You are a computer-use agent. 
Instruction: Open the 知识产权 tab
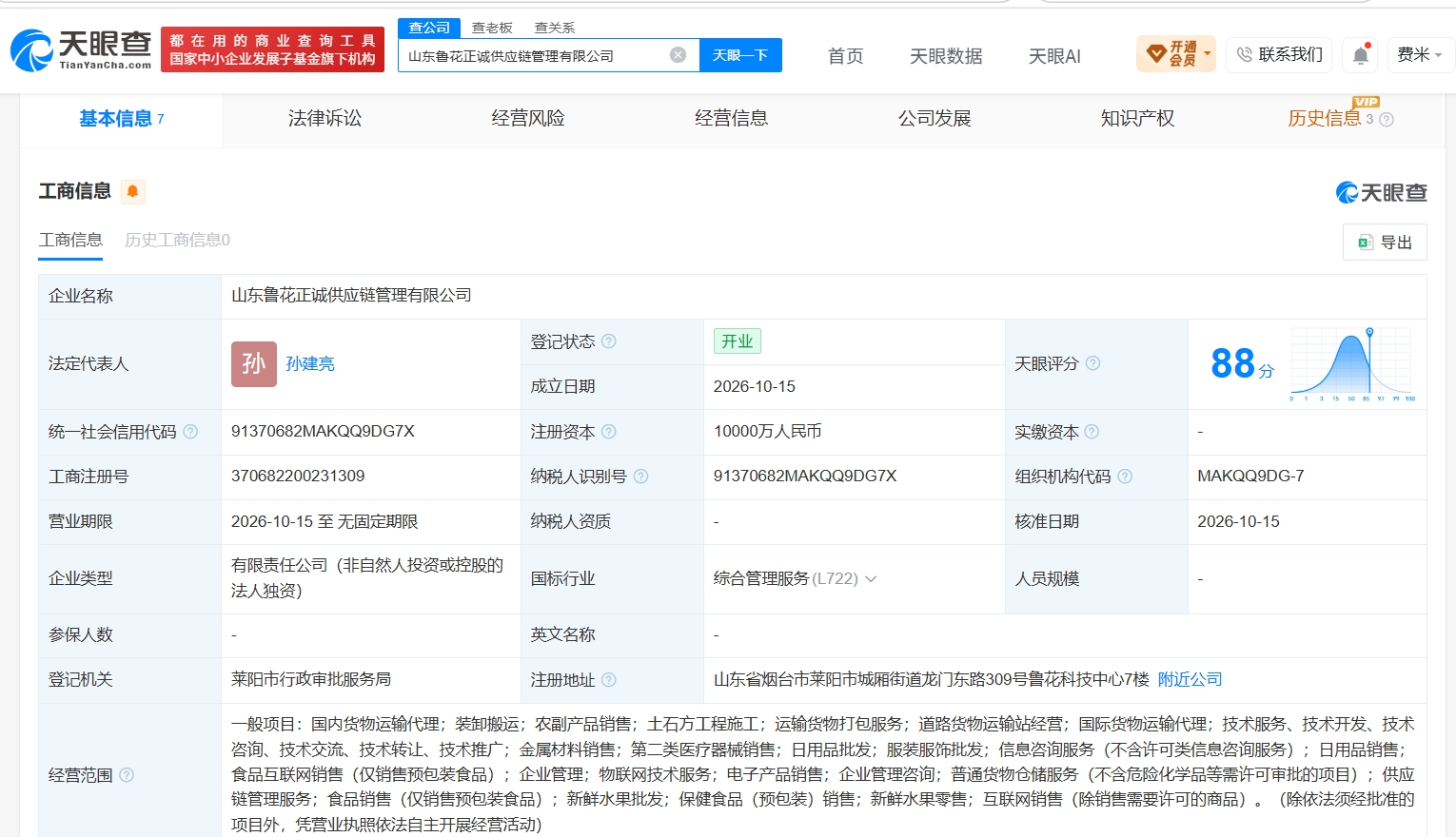point(1138,119)
